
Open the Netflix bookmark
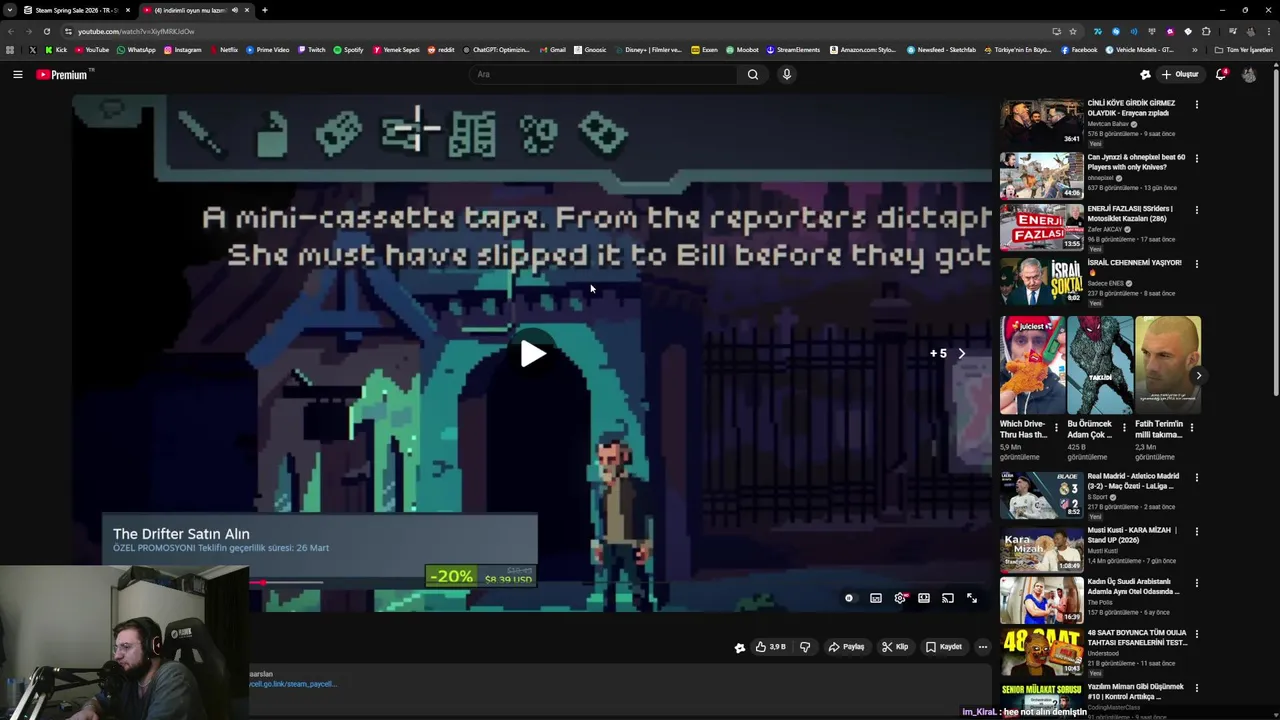tap(224, 49)
